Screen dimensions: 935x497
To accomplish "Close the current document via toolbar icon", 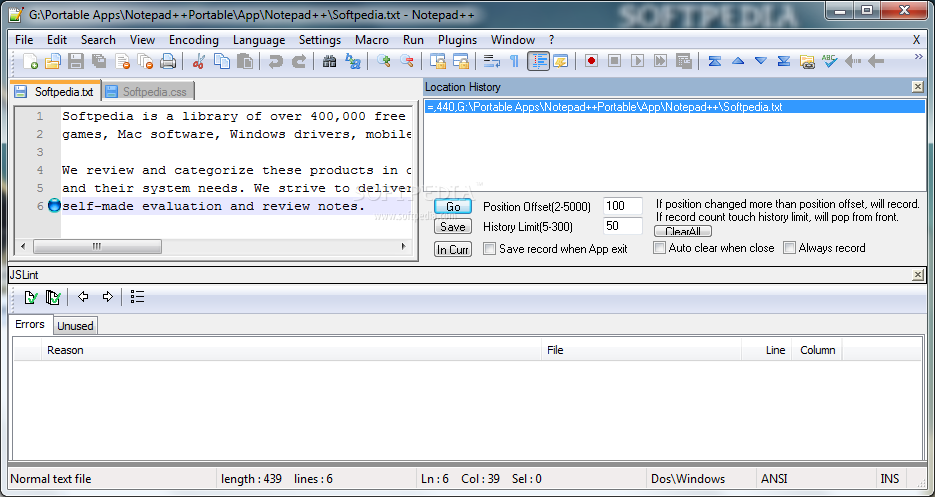I will coord(122,61).
